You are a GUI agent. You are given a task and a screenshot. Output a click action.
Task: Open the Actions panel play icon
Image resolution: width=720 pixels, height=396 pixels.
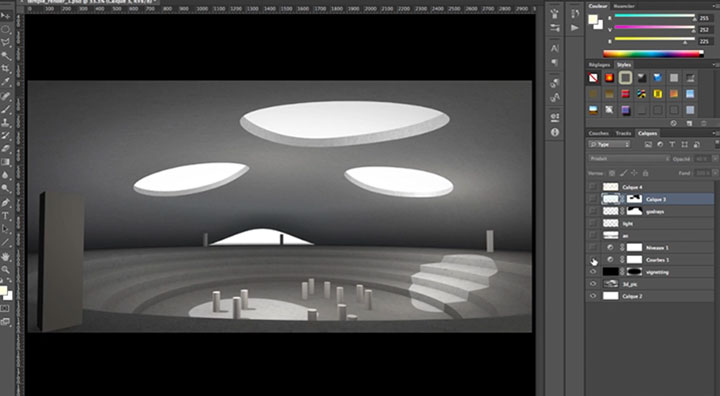tap(575, 28)
